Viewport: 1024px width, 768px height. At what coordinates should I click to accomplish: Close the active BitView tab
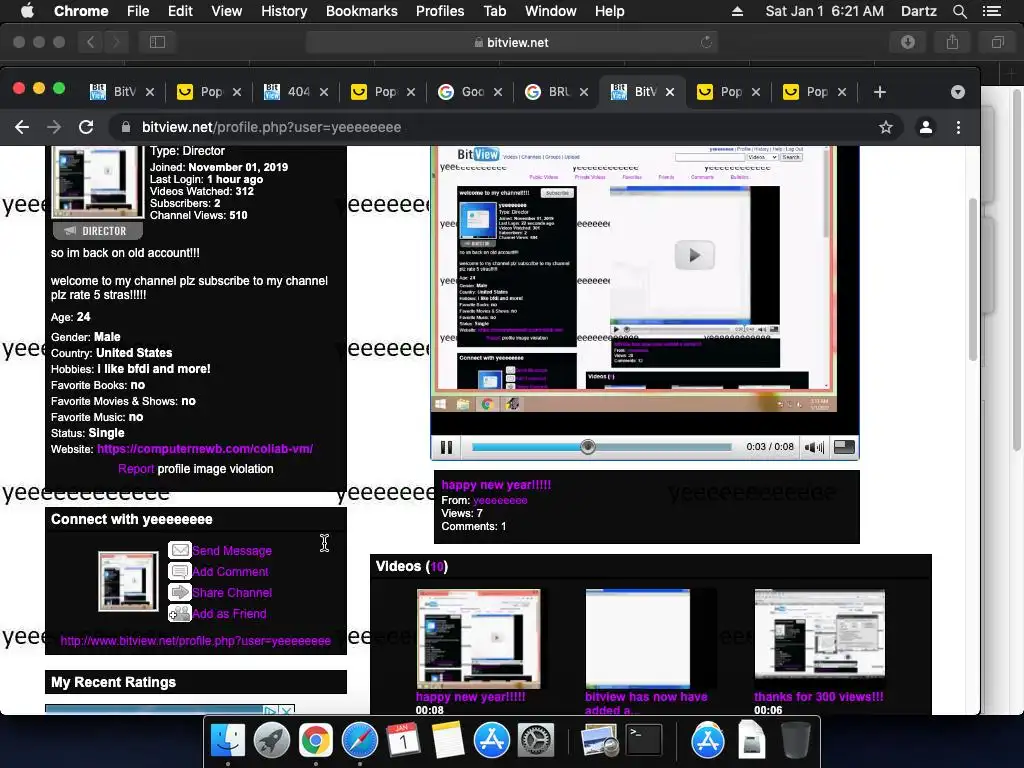tap(670, 92)
